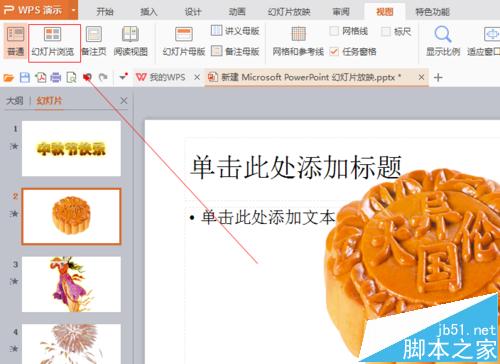
Task: Click the Redo icon
Action: click(x=103, y=78)
